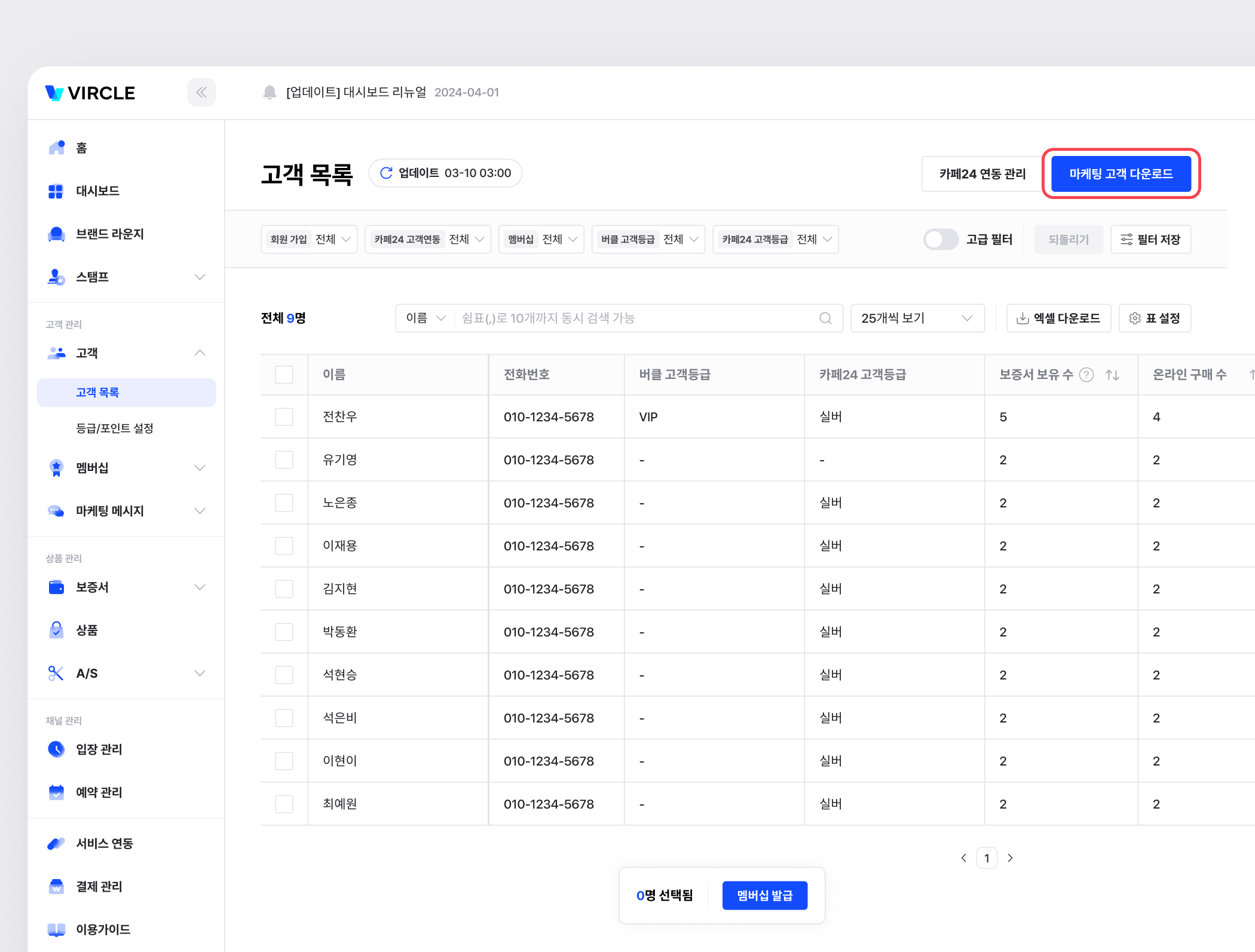The height and width of the screenshot is (952, 1255).
Task: Select the checkbox for 이재용
Action: 284,546
